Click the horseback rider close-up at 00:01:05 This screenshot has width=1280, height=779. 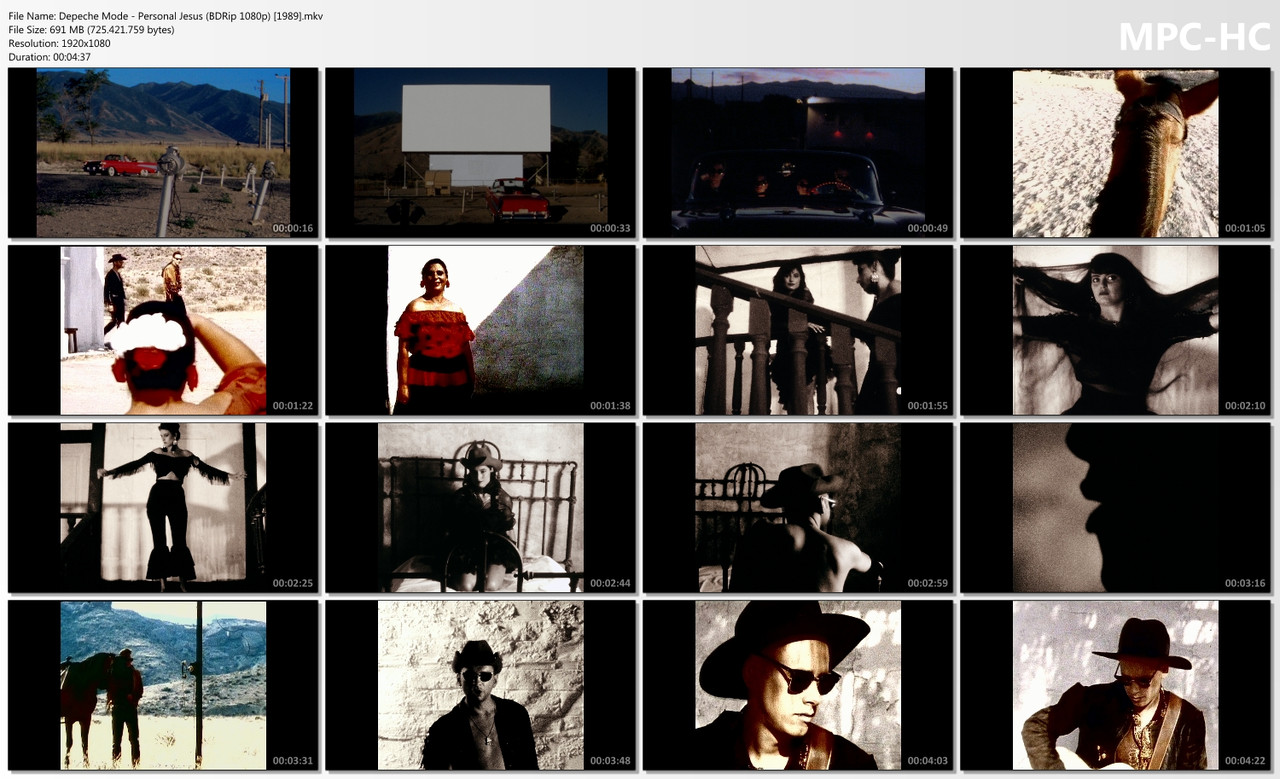click(x=1115, y=152)
